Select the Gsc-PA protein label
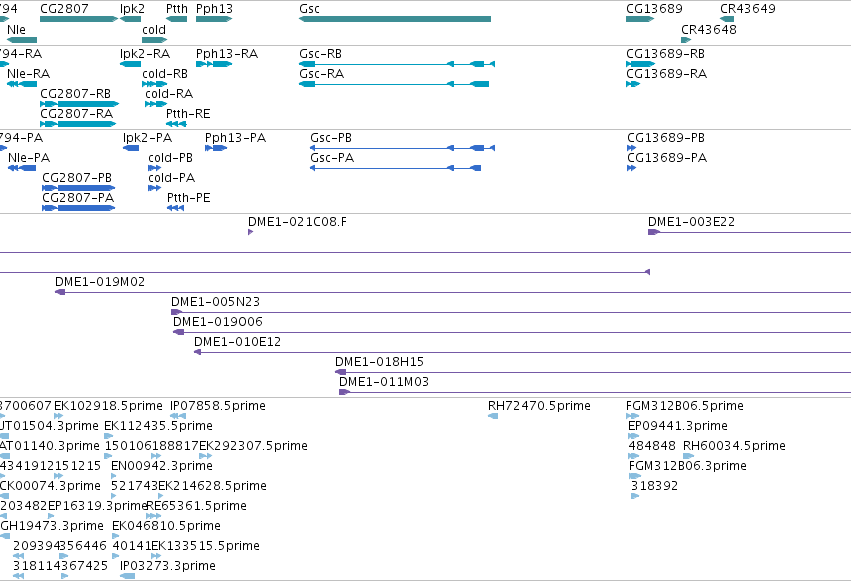The height and width of the screenshot is (581, 851). tap(332, 158)
